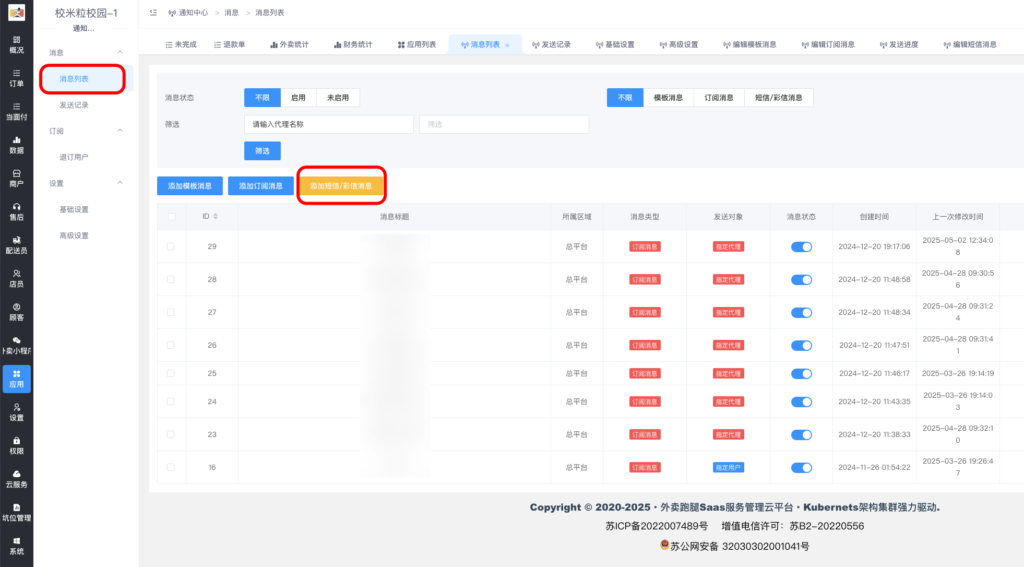Focus the 请输入代理名称 input field

coord(328,124)
